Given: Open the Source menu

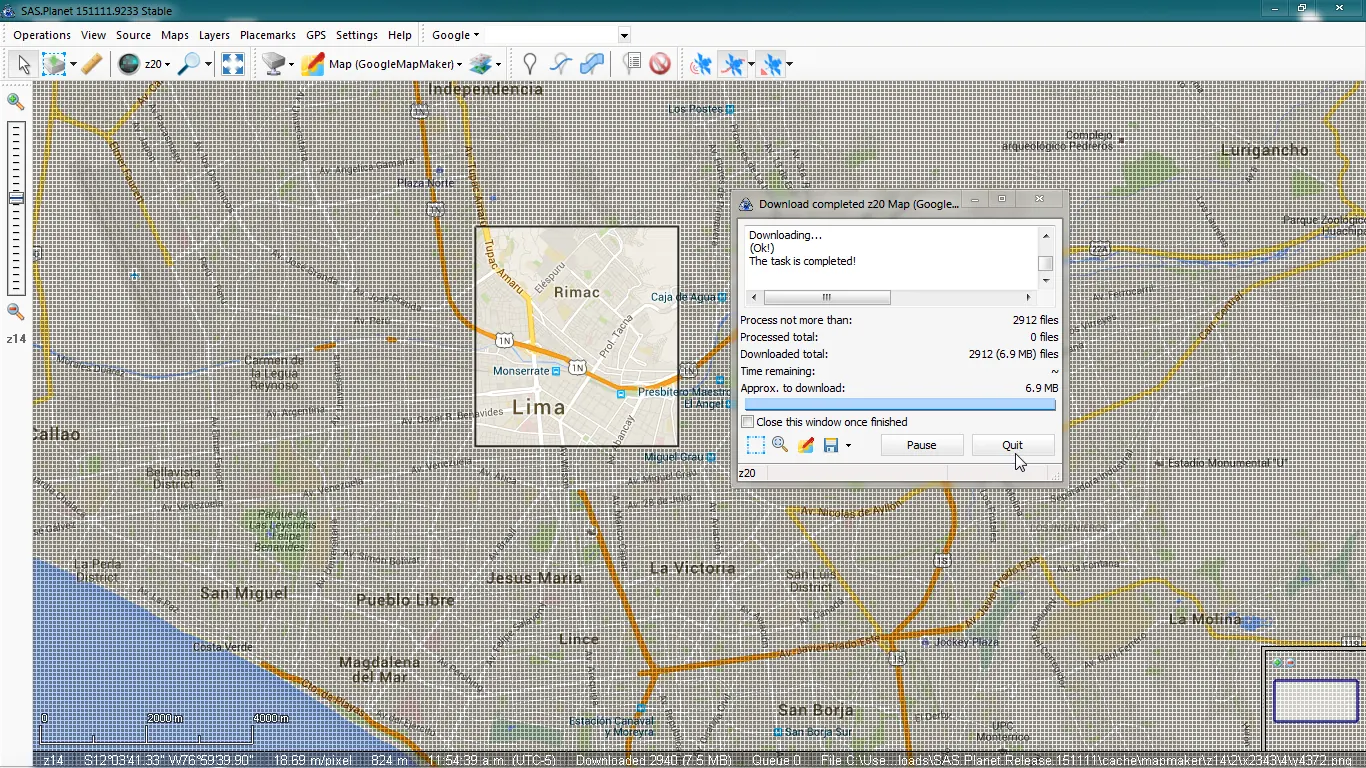Looking at the screenshot, I should [133, 35].
